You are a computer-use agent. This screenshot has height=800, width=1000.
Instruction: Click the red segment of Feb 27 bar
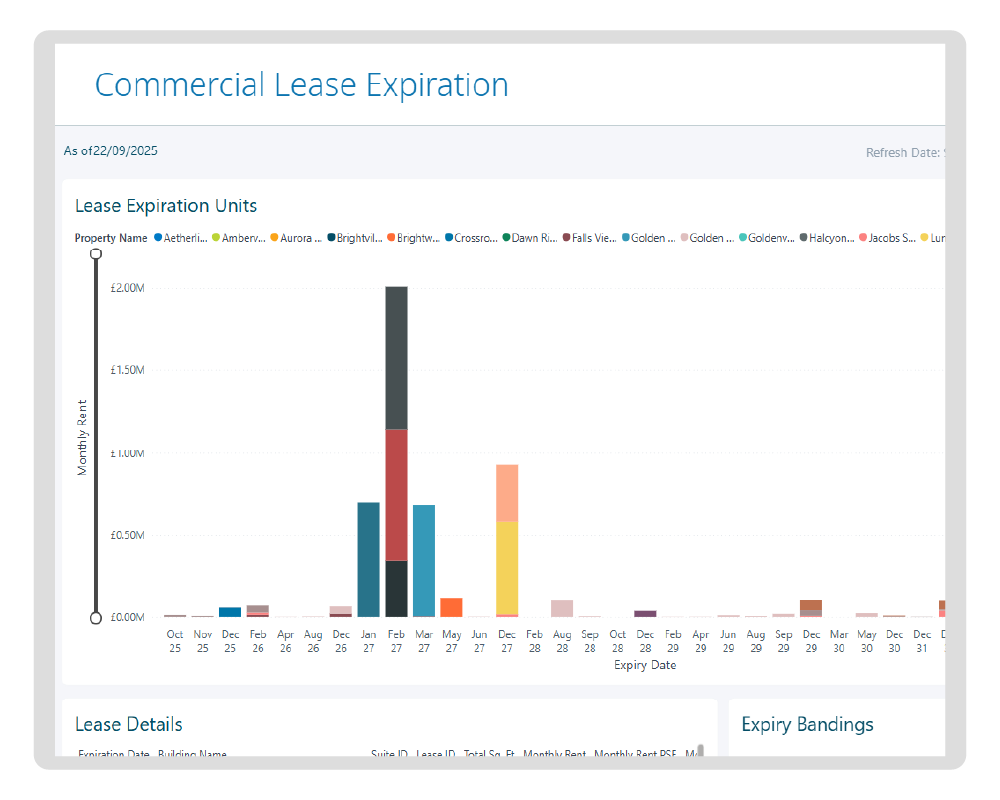coord(396,494)
